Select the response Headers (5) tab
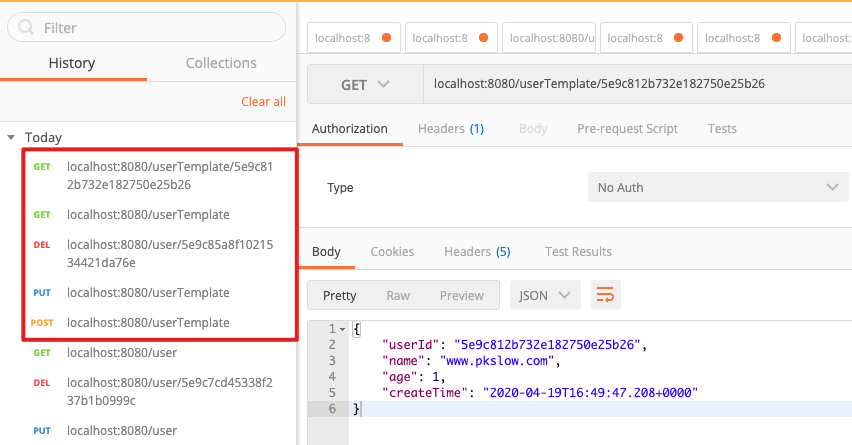 (x=477, y=252)
